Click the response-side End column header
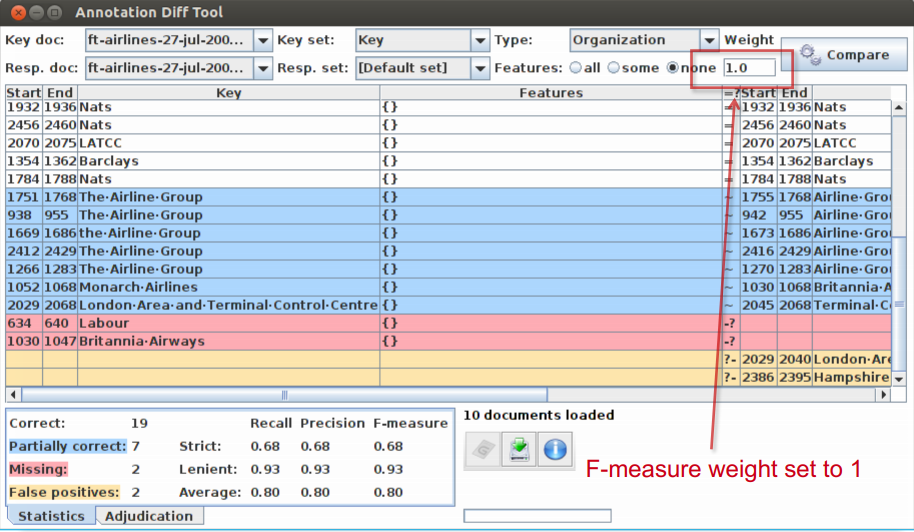This screenshot has height=532, width=914. pyautogui.click(x=795, y=93)
